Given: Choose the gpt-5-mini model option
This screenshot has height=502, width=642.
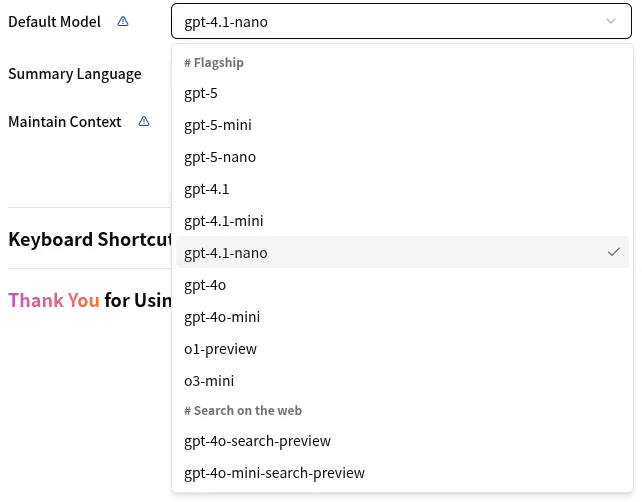Looking at the screenshot, I should (x=218, y=125).
